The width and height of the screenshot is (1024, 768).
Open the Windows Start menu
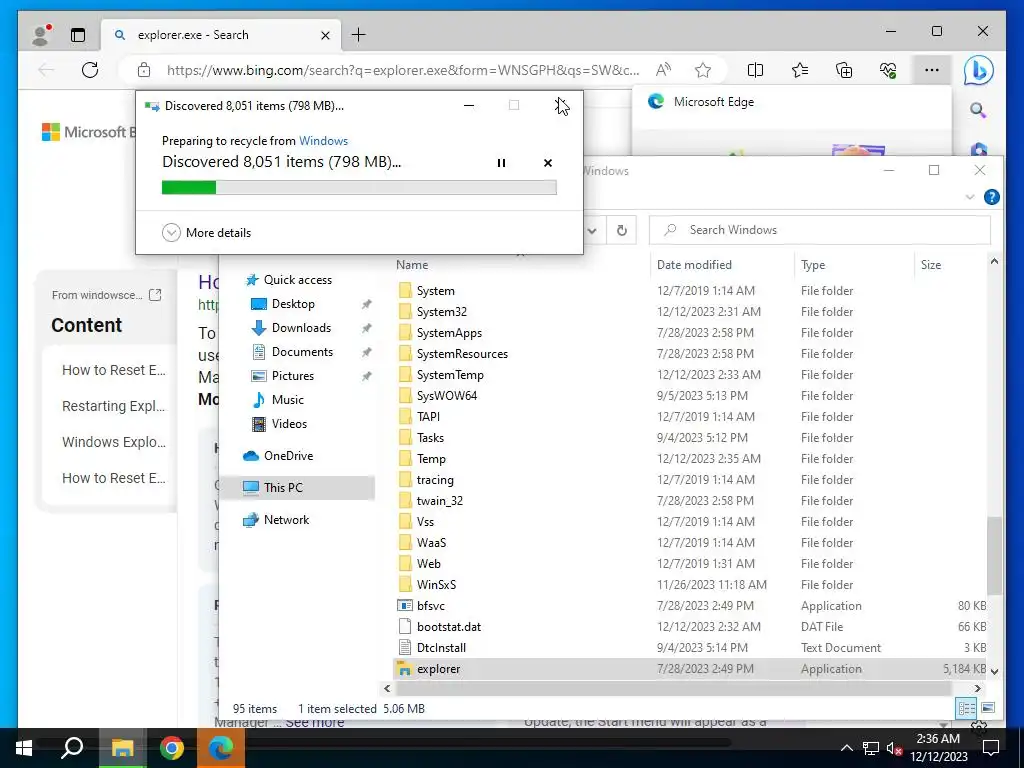click(x=24, y=748)
